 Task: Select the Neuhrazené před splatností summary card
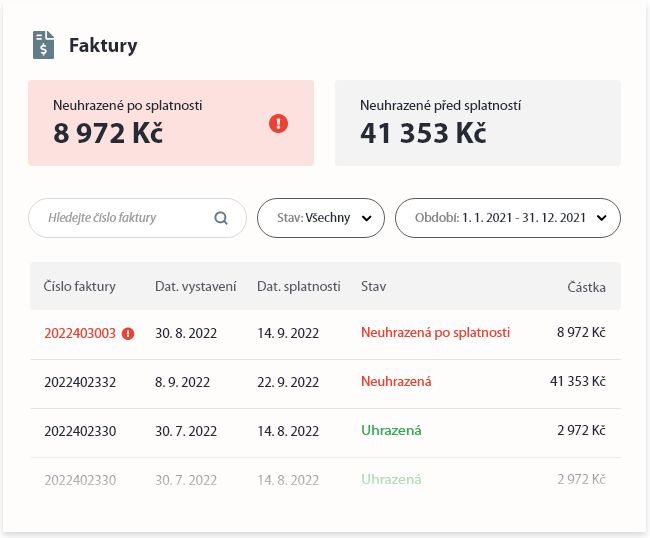click(x=477, y=123)
